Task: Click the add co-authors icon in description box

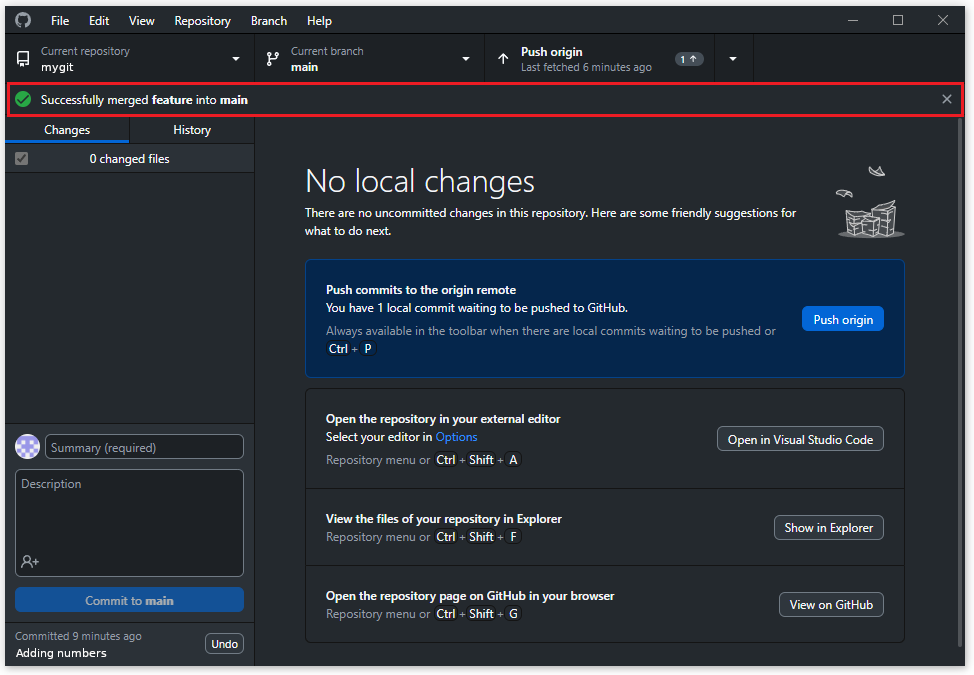Action: pyautogui.click(x=30, y=562)
